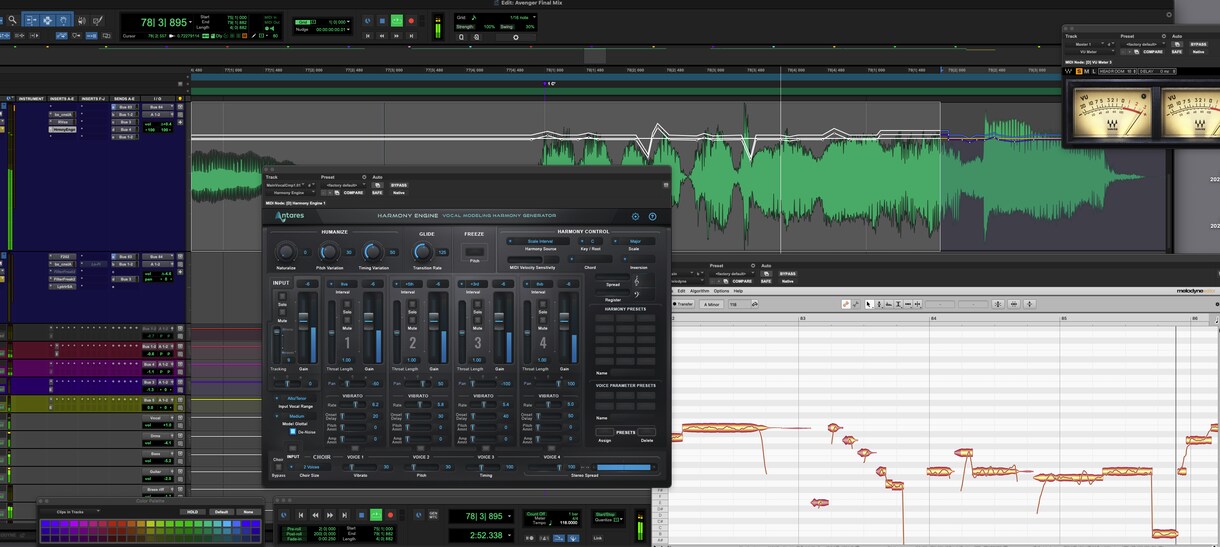Screen dimensions: 1220x547
Task: Click Melodyne quantize time macro icon
Action: coord(1013,304)
